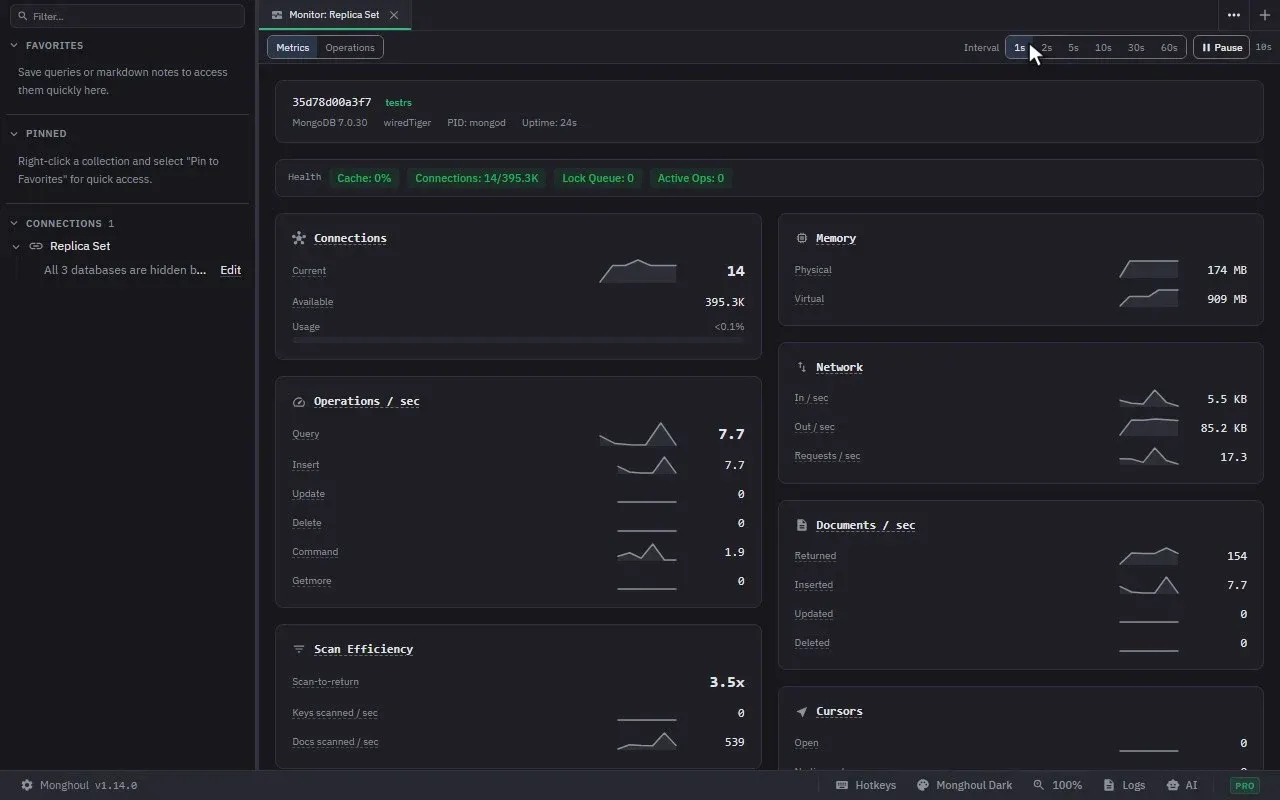Click the Scan Efficiency filter icon
This screenshot has height=800, width=1280.
[298, 649]
